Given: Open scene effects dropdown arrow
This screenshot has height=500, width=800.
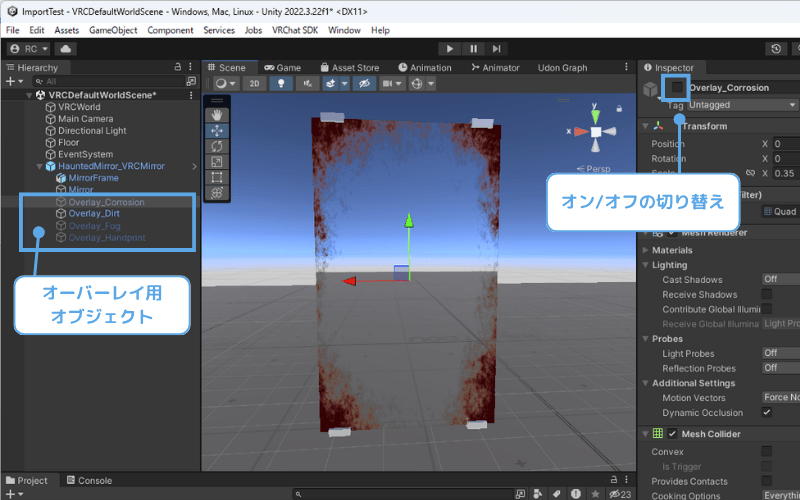Looking at the screenshot, I should point(345,84).
